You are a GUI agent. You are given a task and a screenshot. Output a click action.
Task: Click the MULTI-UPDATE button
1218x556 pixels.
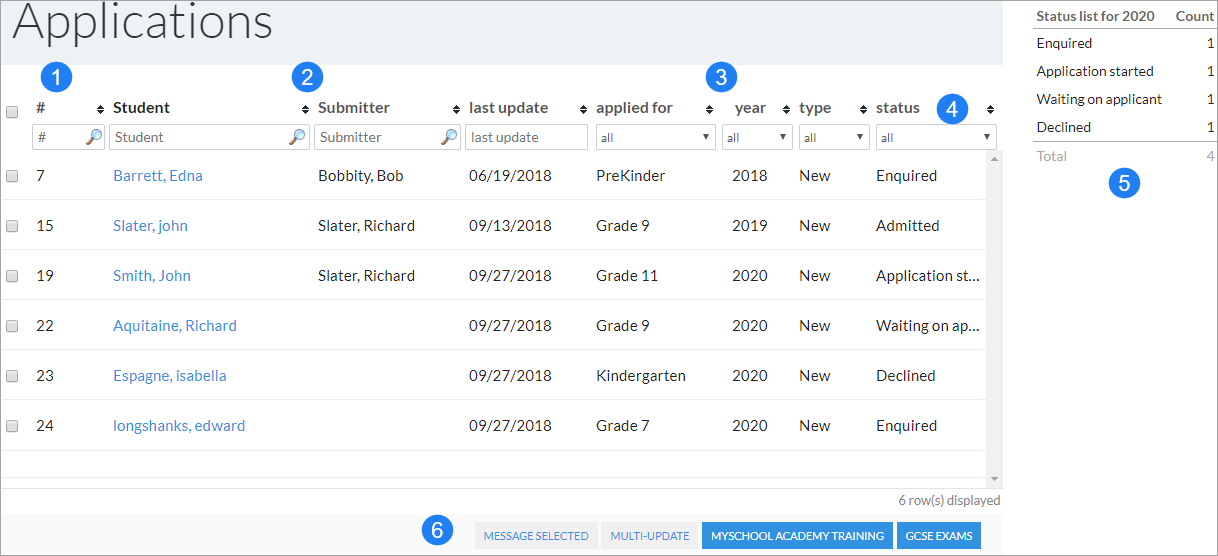650,536
